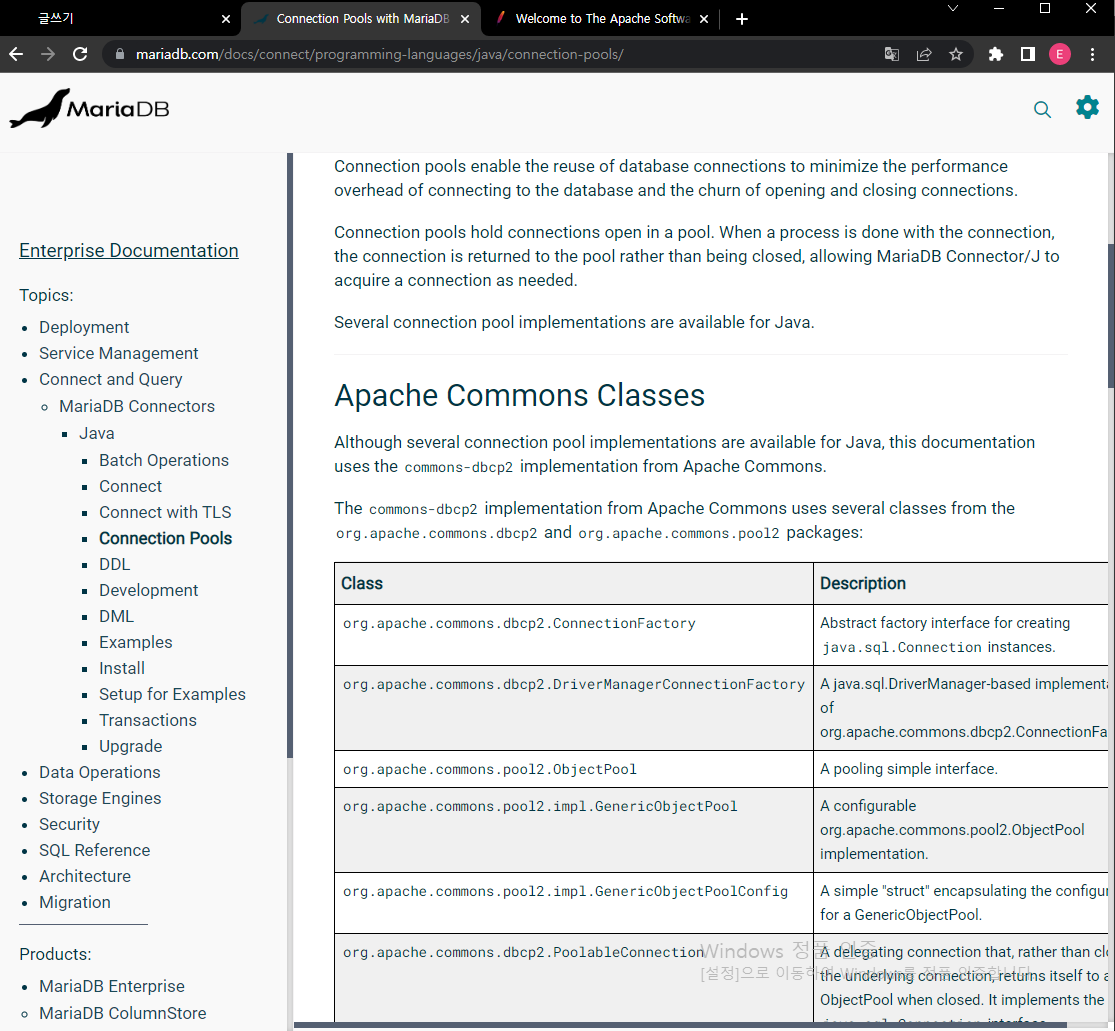The height and width of the screenshot is (1031, 1115).
Task: Close the Apache Software tab
Action: pyautogui.click(x=703, y=19)
